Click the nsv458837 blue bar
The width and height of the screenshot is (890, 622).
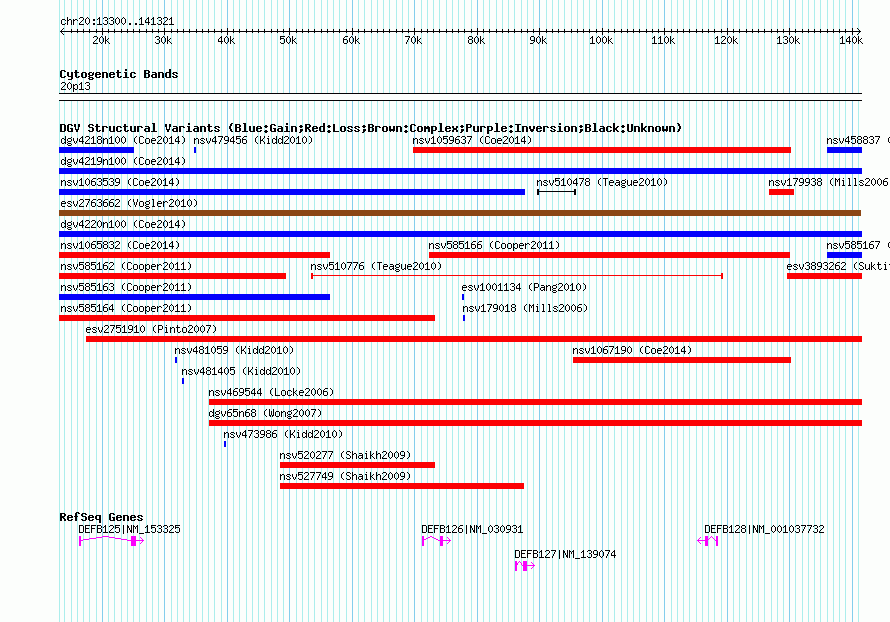pos(844,150)
